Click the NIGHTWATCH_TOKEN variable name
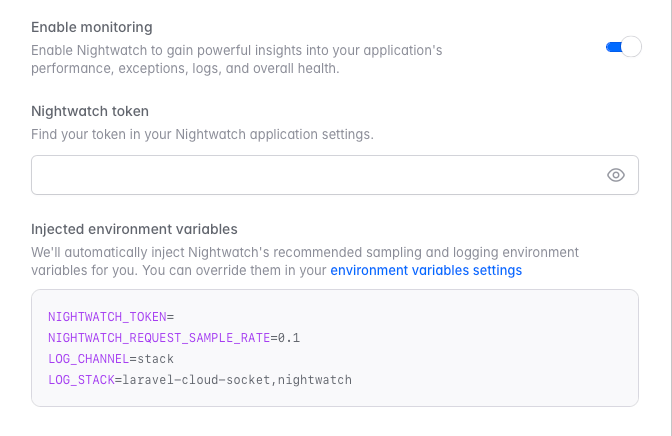 pos(107,317)
